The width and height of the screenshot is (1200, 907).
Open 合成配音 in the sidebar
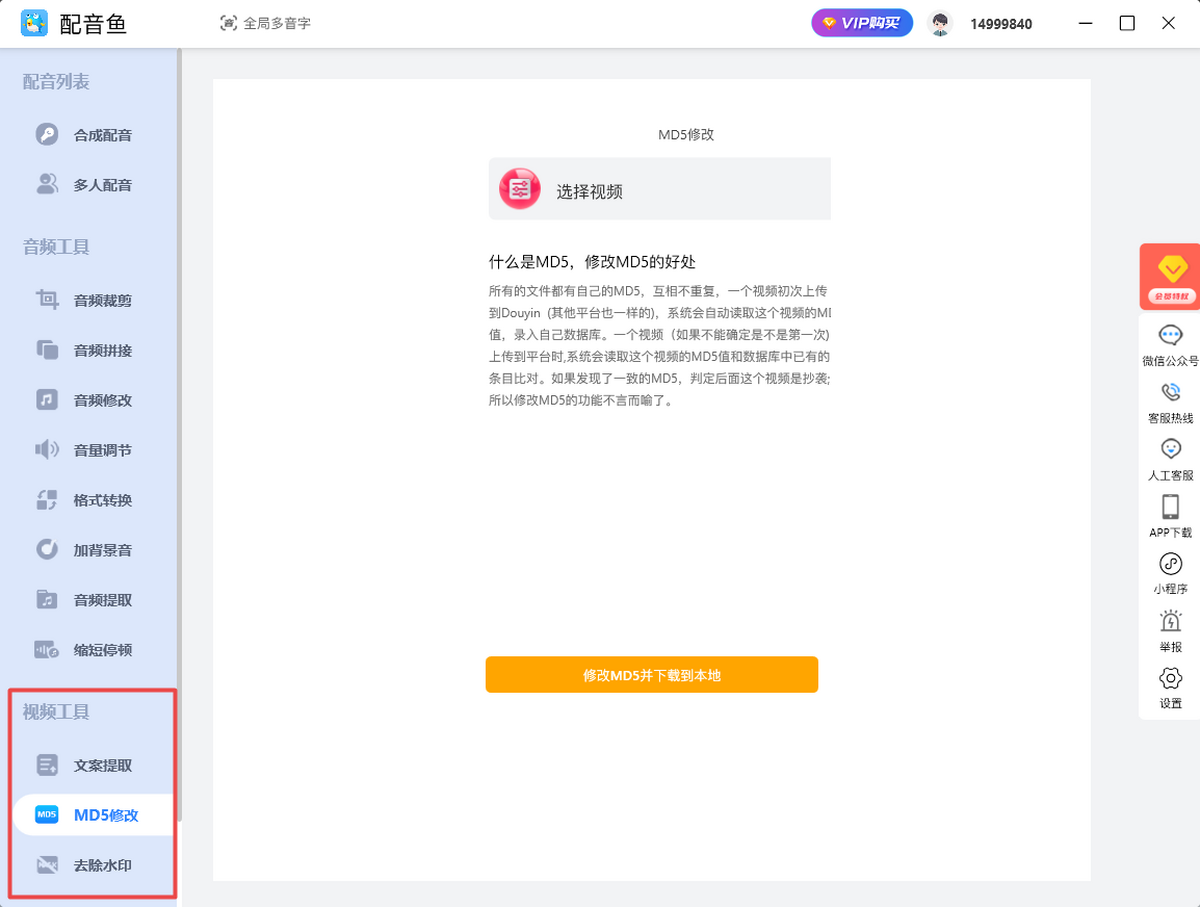[88, 135]
